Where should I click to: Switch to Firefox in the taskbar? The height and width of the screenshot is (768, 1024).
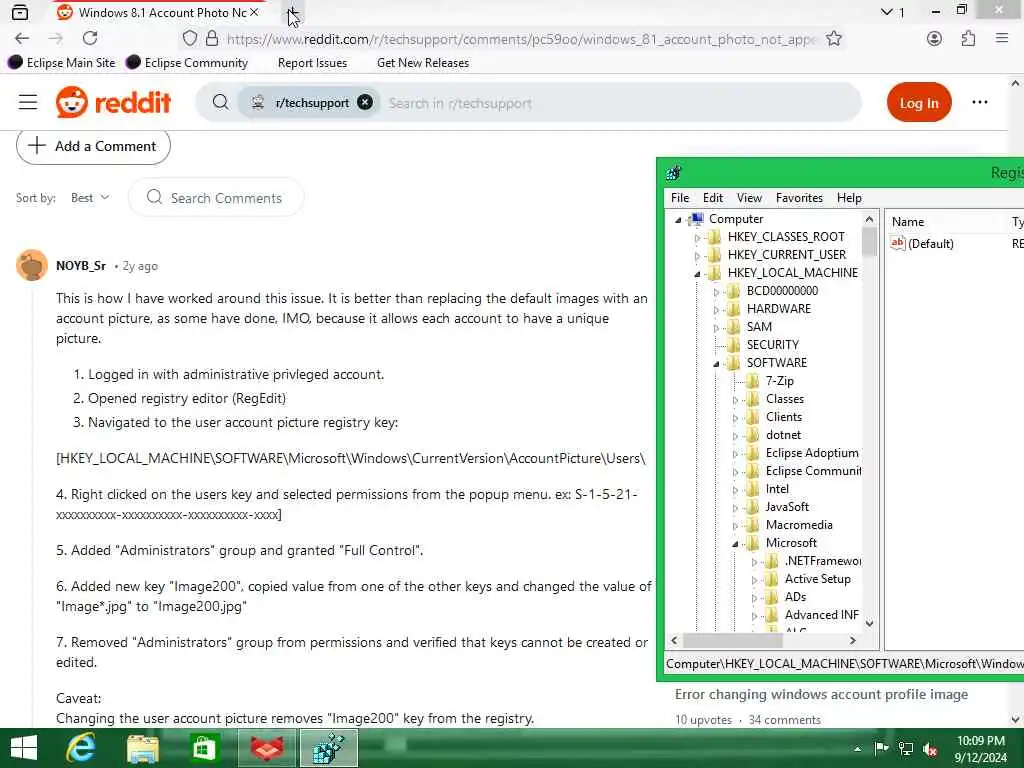(x=266, y=748)
